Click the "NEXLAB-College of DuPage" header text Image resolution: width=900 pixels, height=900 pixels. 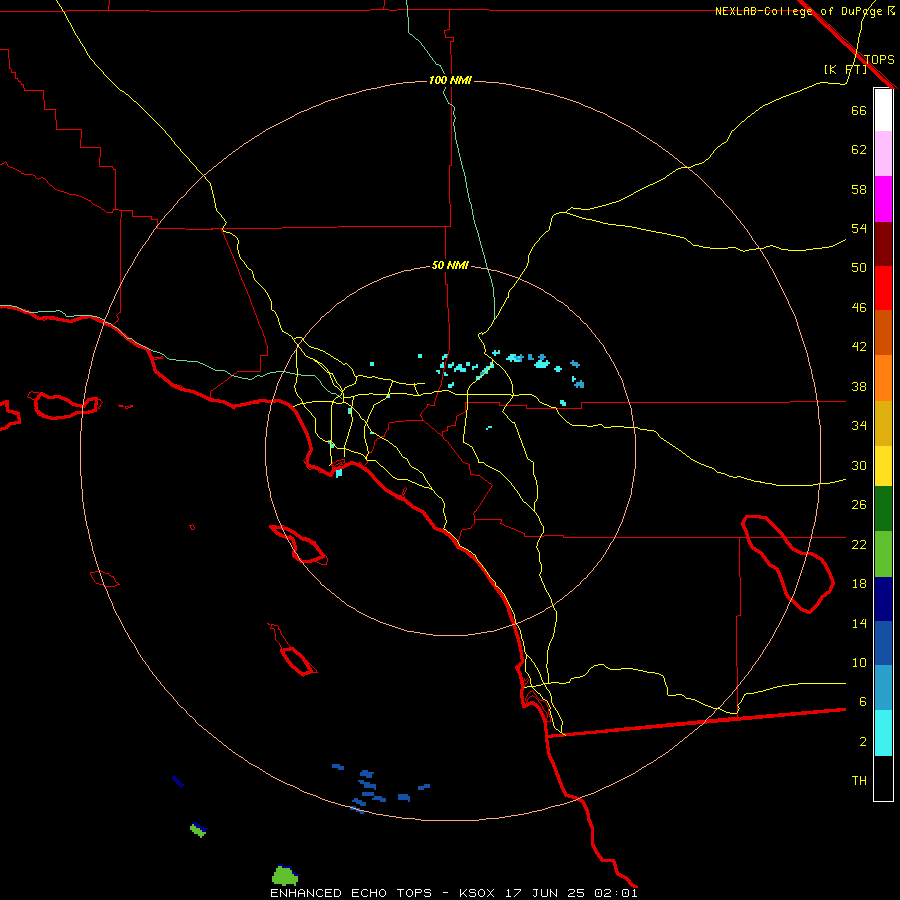(x=798, y=11)
